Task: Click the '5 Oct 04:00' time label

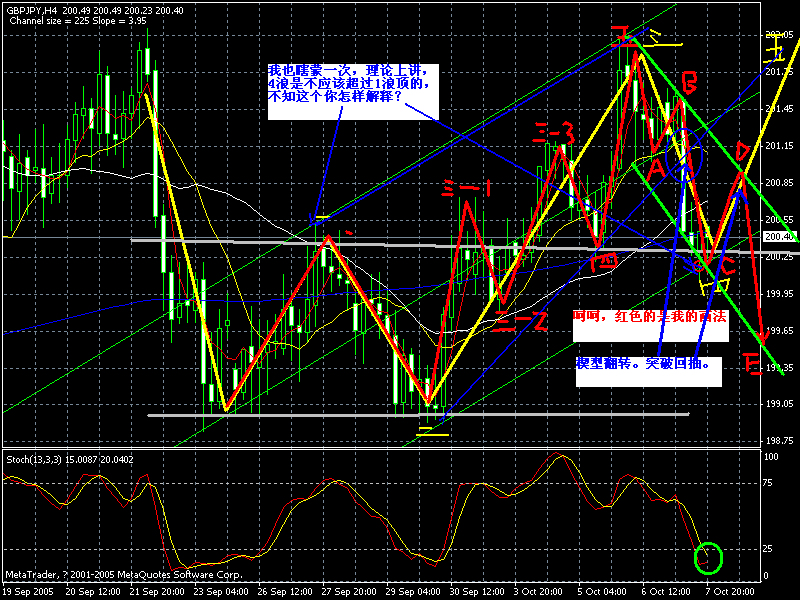Action: 602,592
